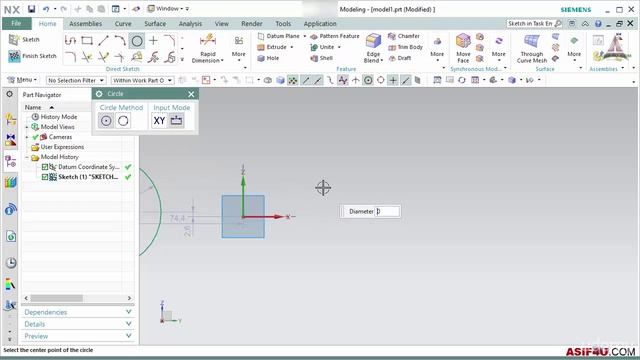Open the Rapid Dimension dropdown arrow
The image size is (640, 360).
pyautogui.click(x=222, y=61)
